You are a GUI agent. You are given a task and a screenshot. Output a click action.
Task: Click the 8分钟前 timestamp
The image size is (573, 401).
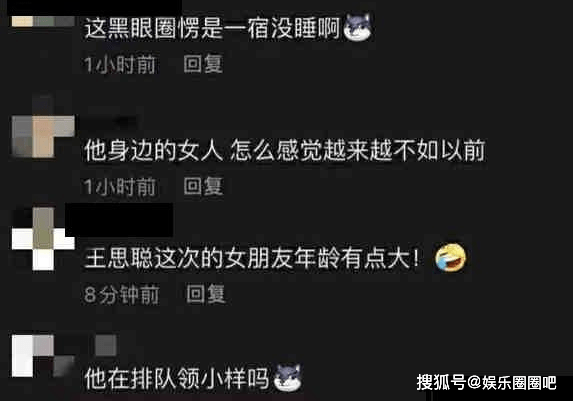122,295
